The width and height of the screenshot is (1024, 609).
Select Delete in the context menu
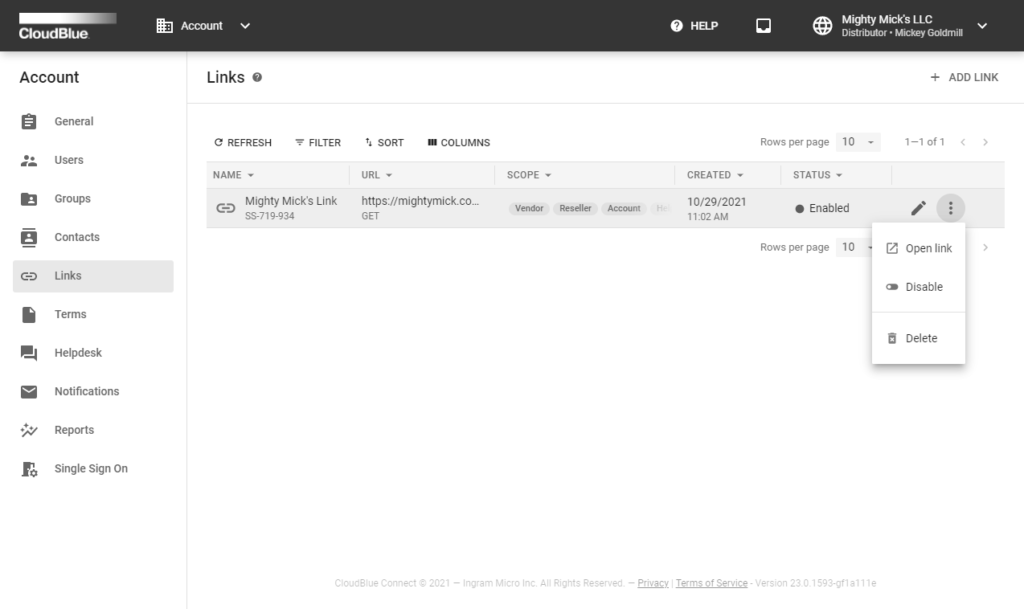pos(920,338)
